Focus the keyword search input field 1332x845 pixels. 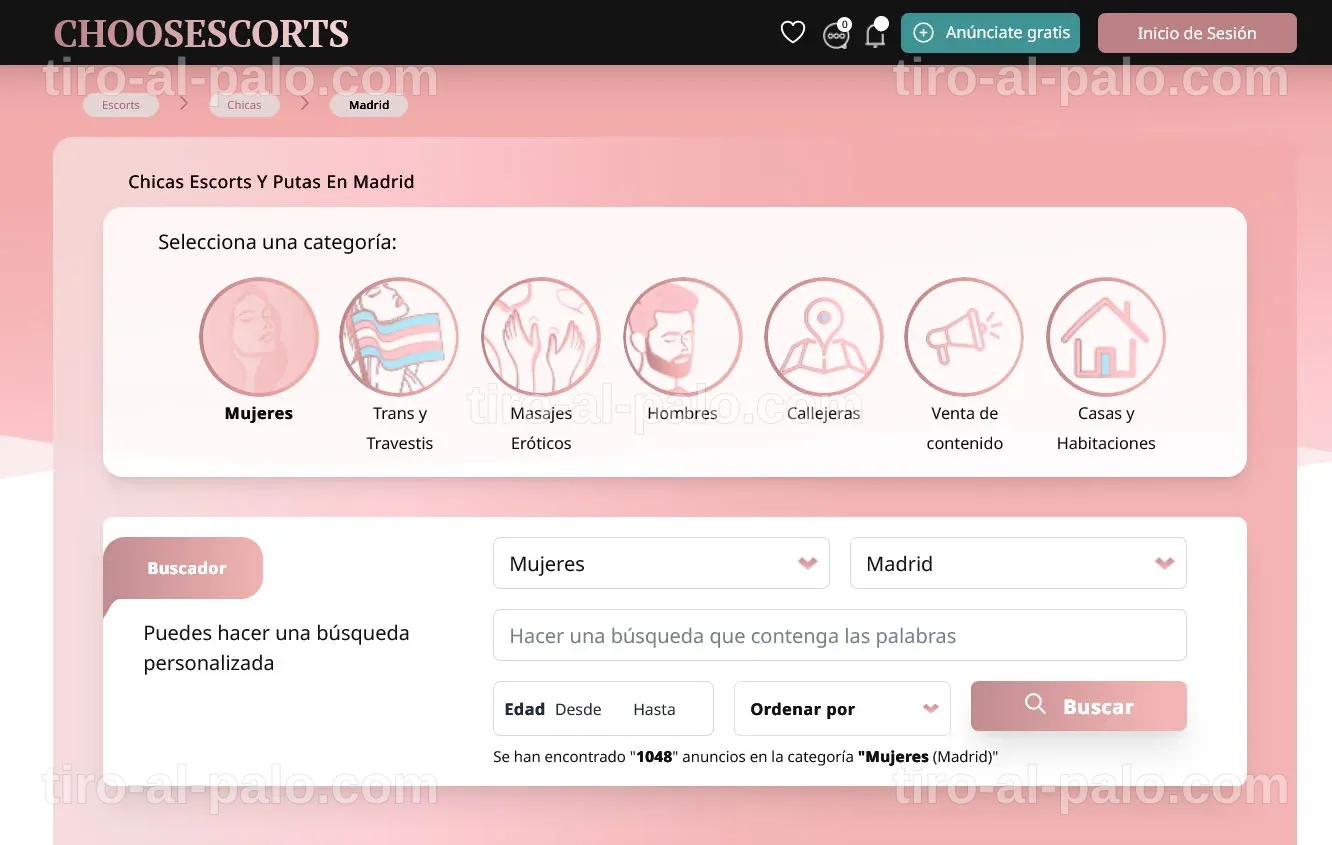click(840, 635)
